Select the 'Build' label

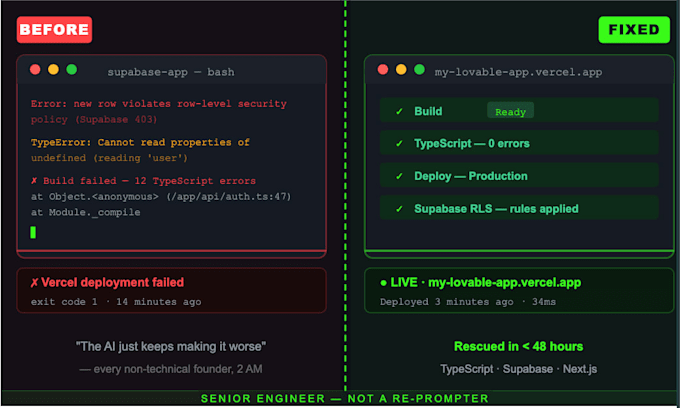(428, 111)
